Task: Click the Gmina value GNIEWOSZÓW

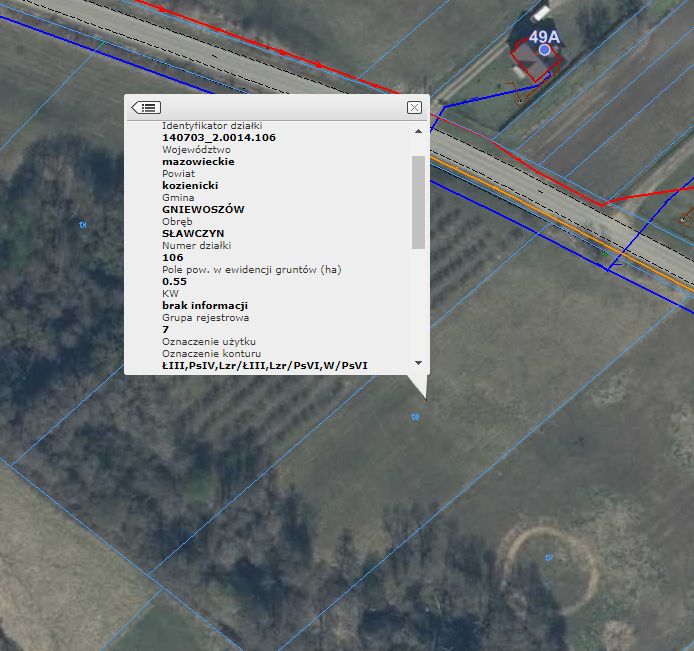Action: pyautogui.click(x=203, y=209)
